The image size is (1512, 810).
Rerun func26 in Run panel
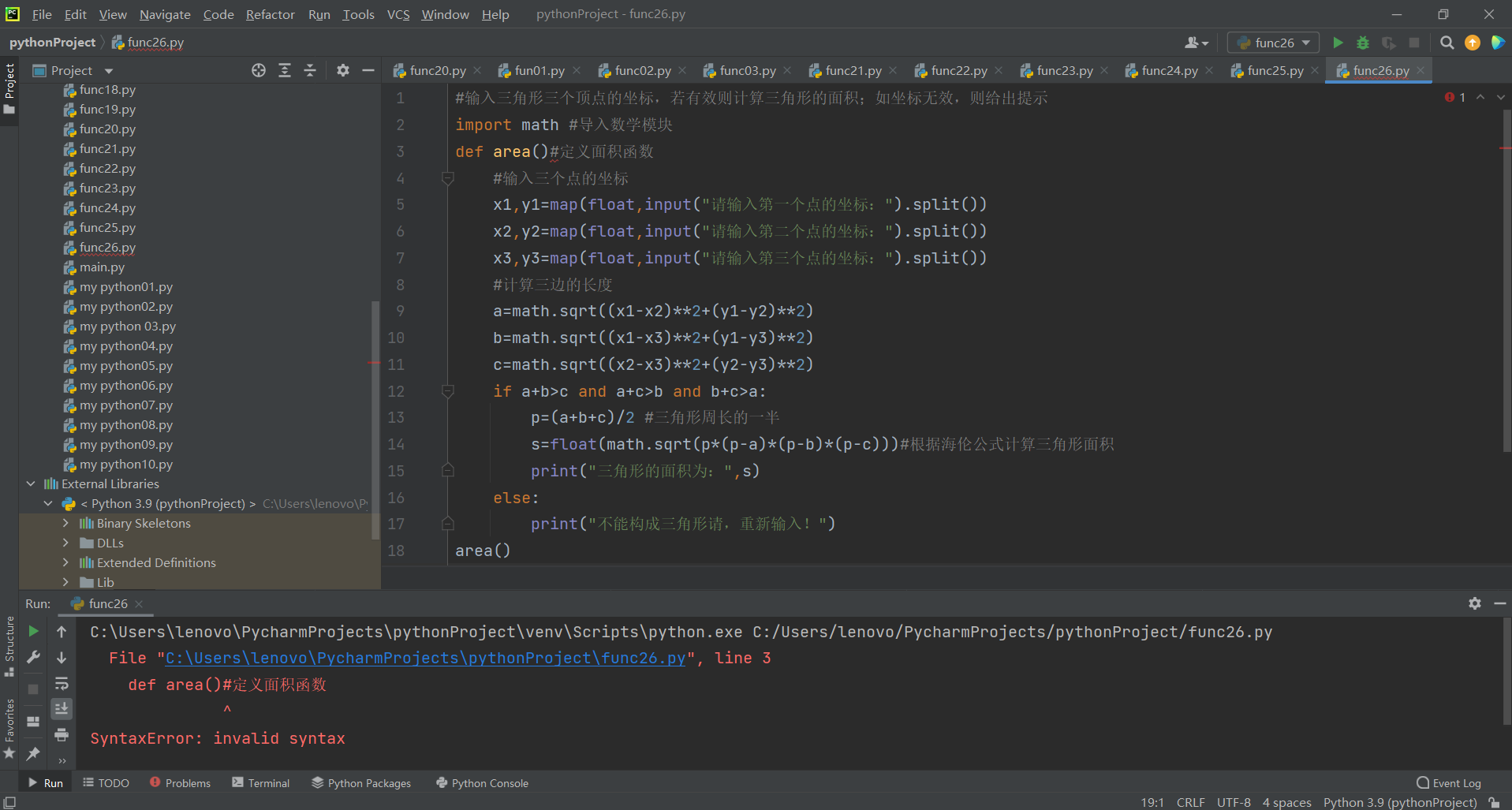pos(33,631)
